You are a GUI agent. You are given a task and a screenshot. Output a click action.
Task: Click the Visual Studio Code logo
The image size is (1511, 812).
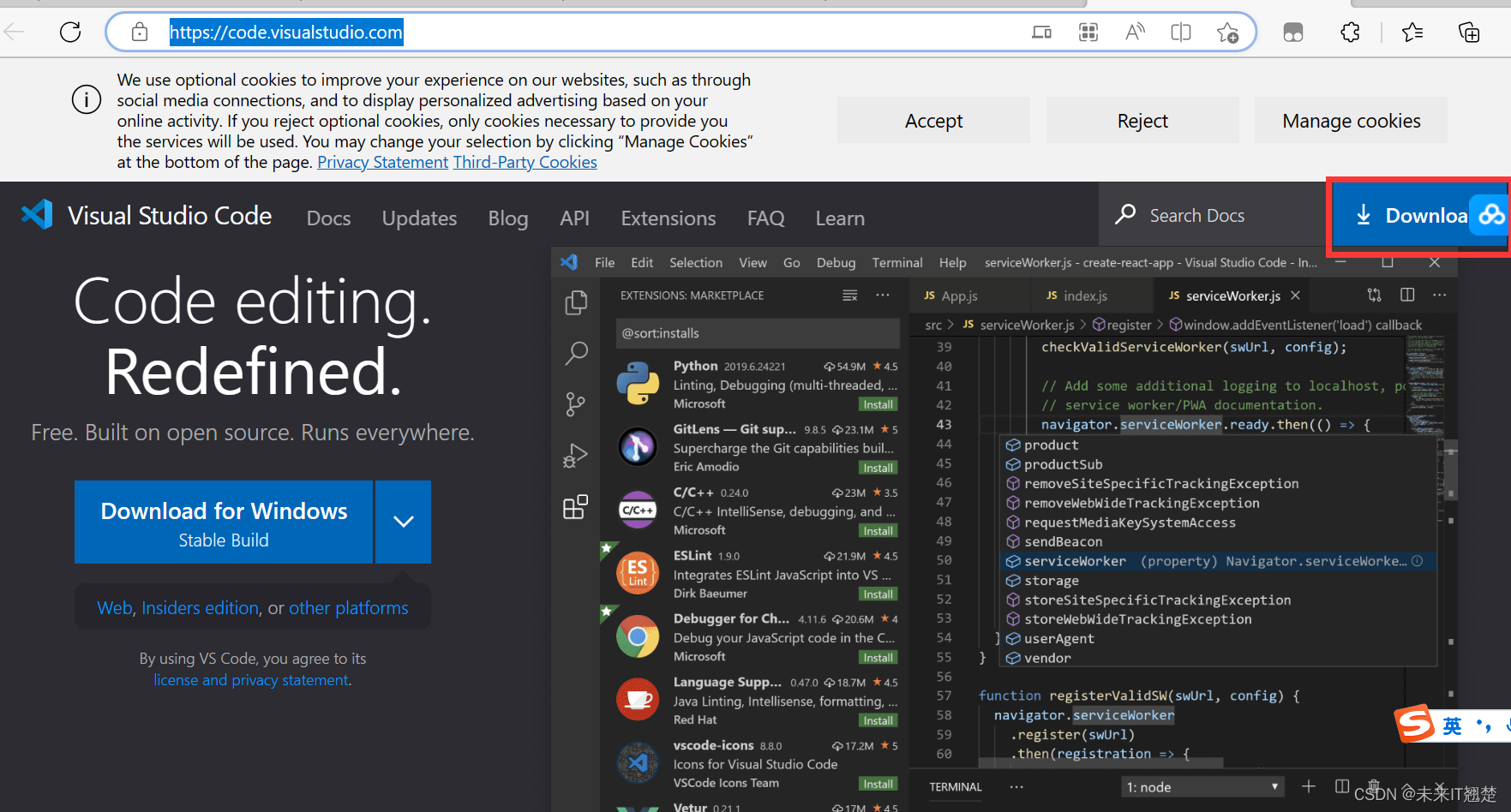click(x=38, y=214)
